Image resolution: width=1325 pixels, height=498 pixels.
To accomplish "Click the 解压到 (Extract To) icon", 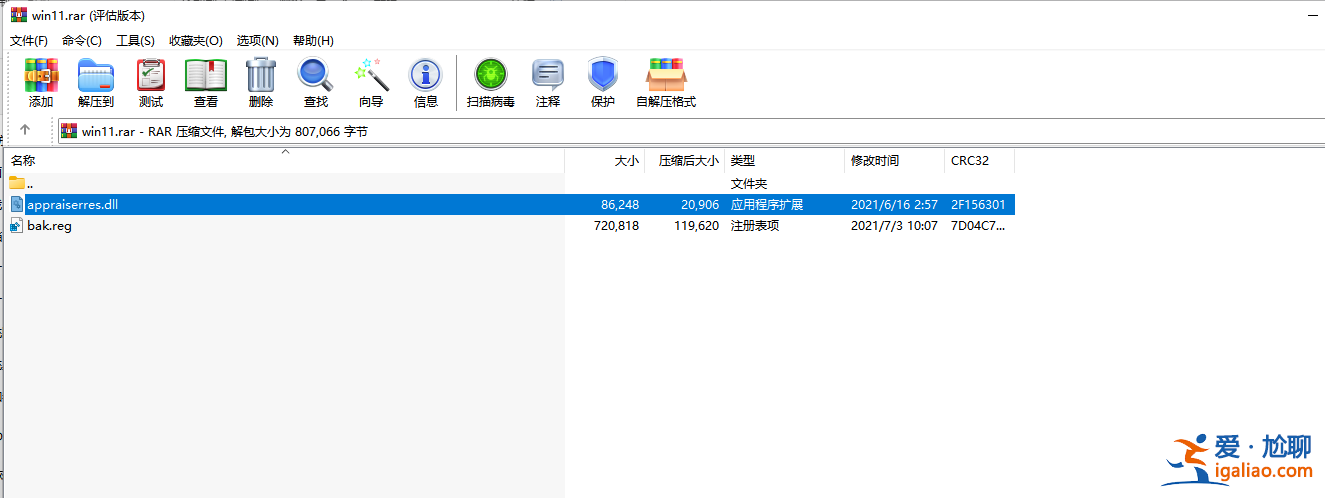I will coord(96,76).
